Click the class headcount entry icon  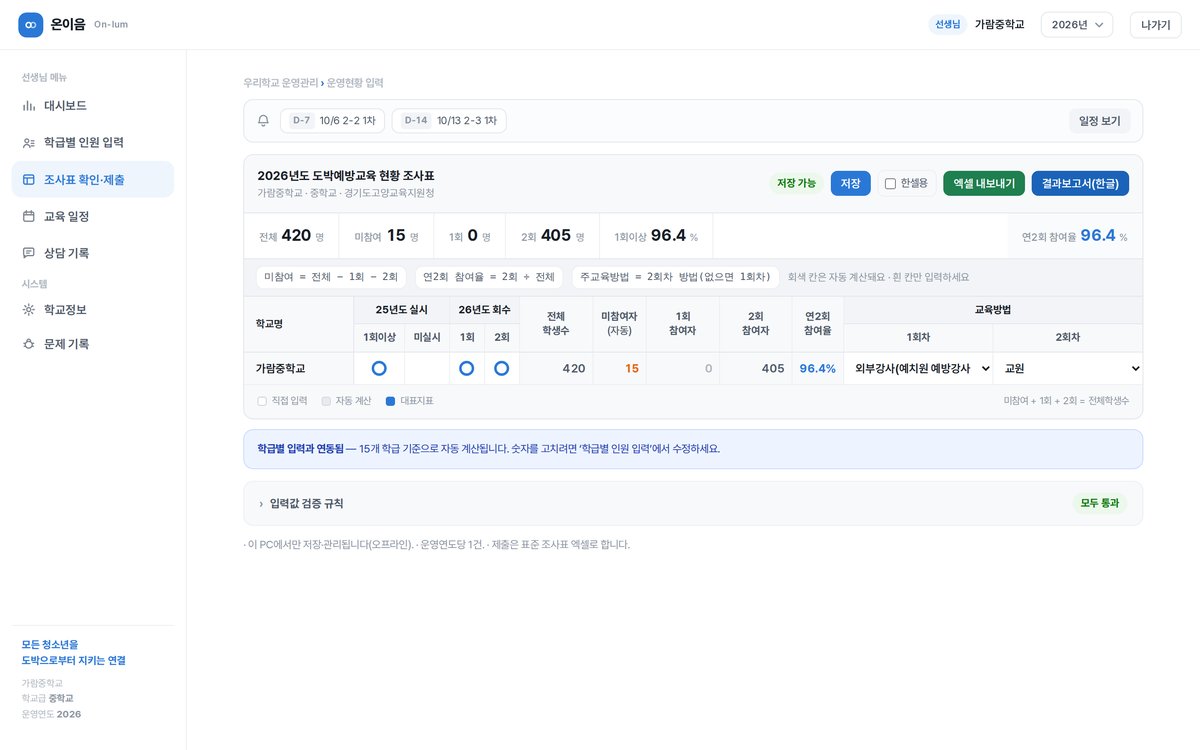(x=29, y=142)
